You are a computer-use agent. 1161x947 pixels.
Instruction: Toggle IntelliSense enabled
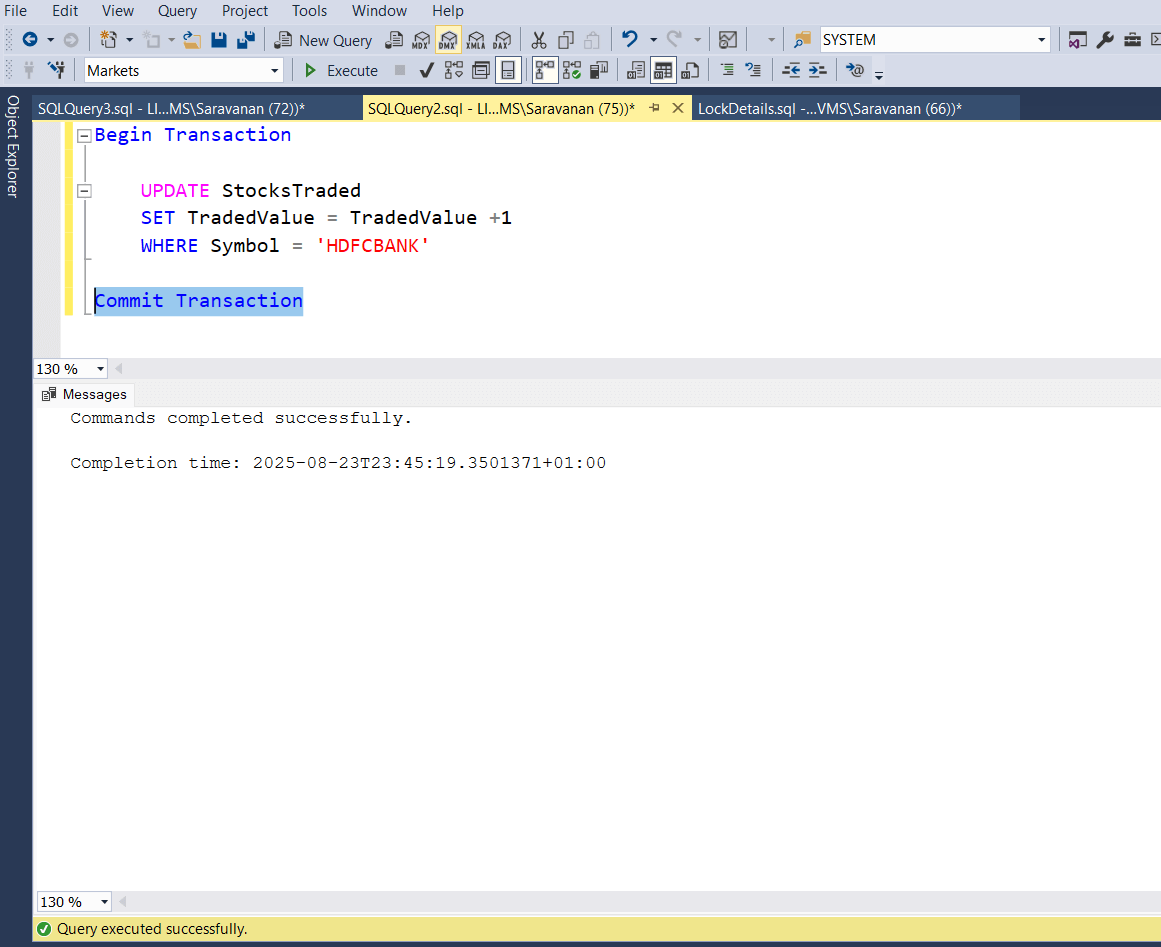pos(508,70)
